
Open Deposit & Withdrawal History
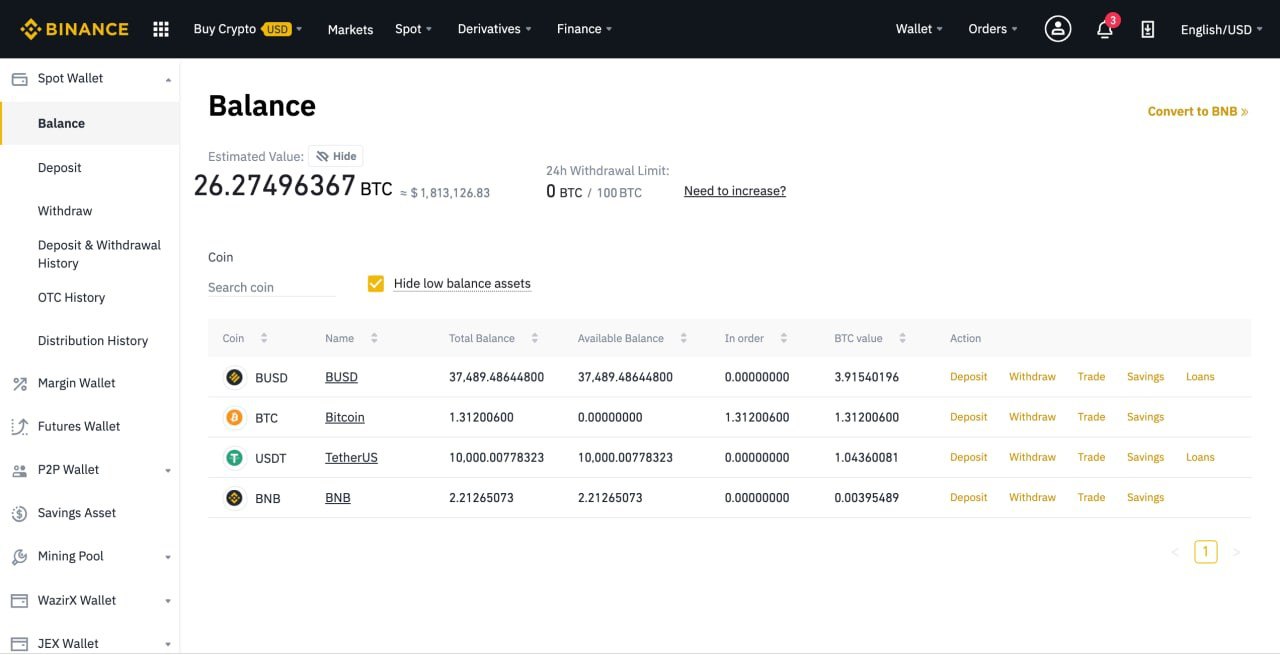click(99, 254)
